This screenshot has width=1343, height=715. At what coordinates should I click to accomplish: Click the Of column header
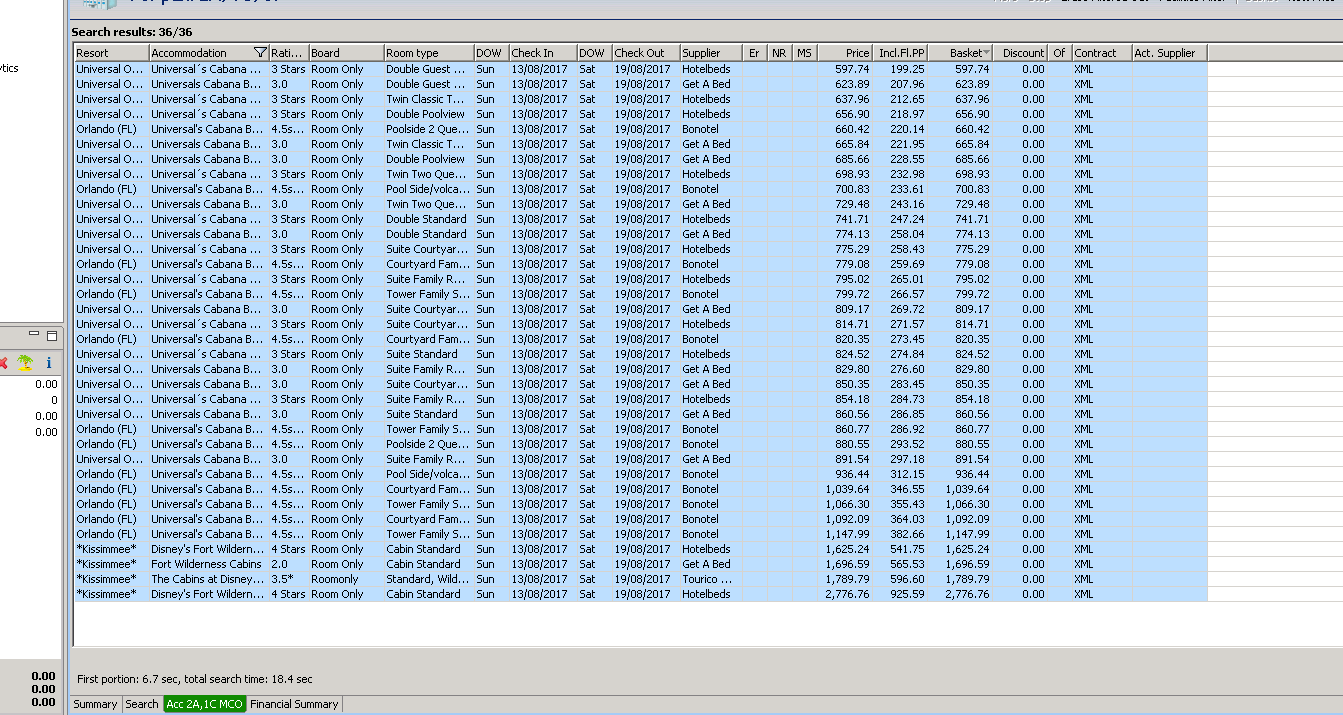point(1060,53)
